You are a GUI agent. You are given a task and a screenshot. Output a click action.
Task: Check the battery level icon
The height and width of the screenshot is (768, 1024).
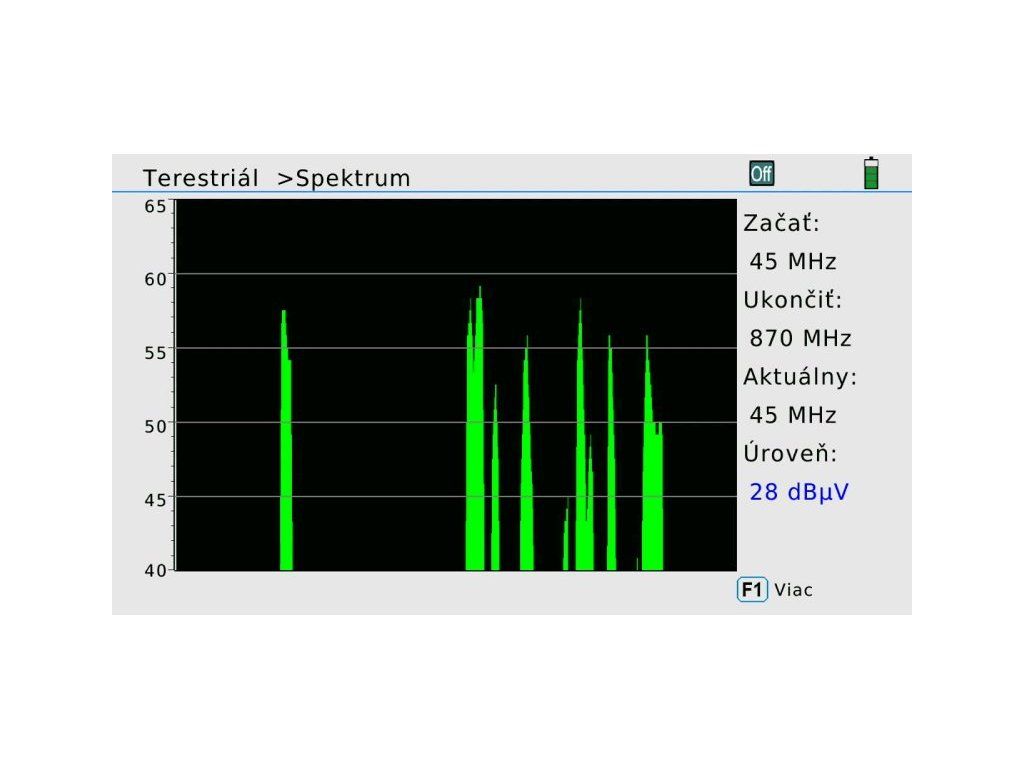tap(871, 173)
